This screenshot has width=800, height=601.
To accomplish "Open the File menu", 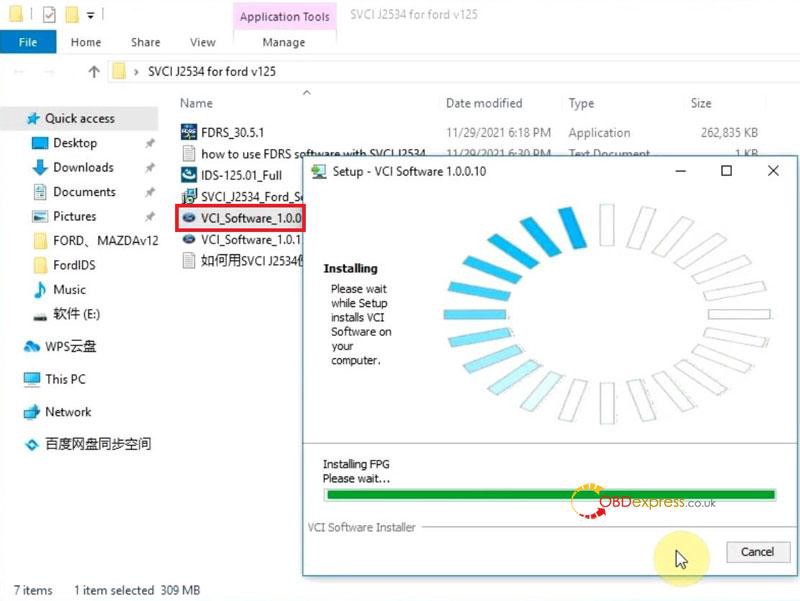I will point(28,42).
